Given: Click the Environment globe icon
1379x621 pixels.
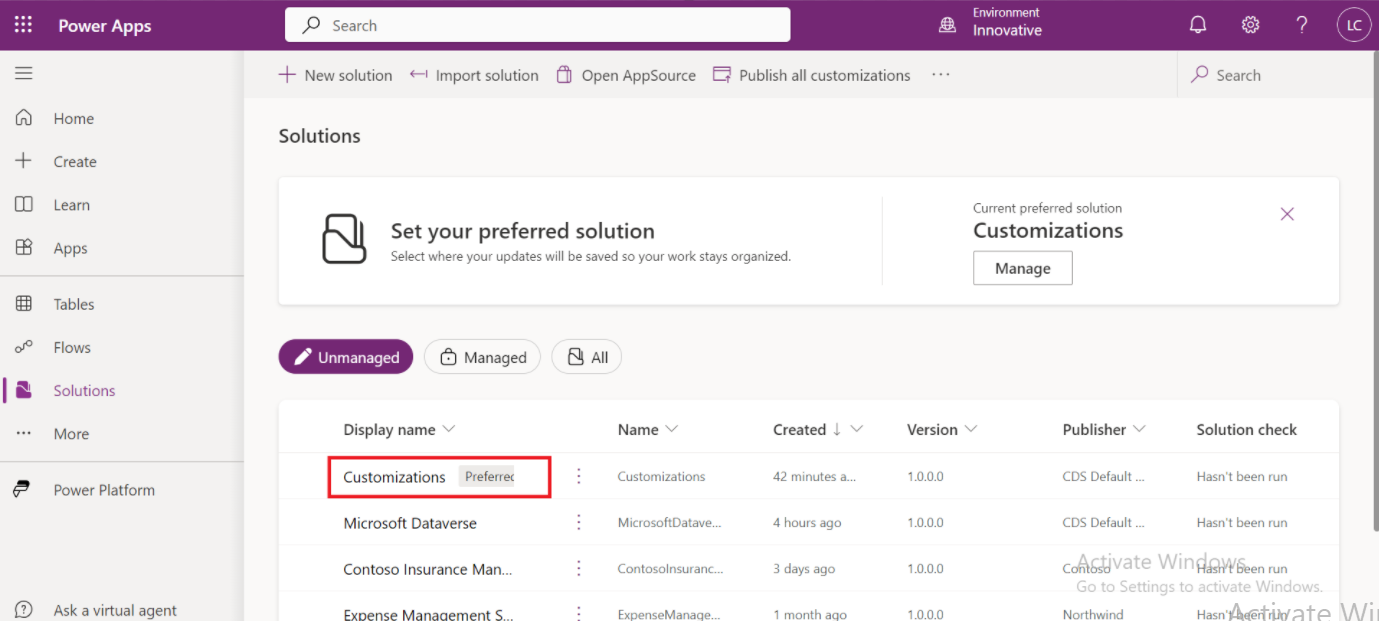Looking at the screenshot, I should click(947, 25).
